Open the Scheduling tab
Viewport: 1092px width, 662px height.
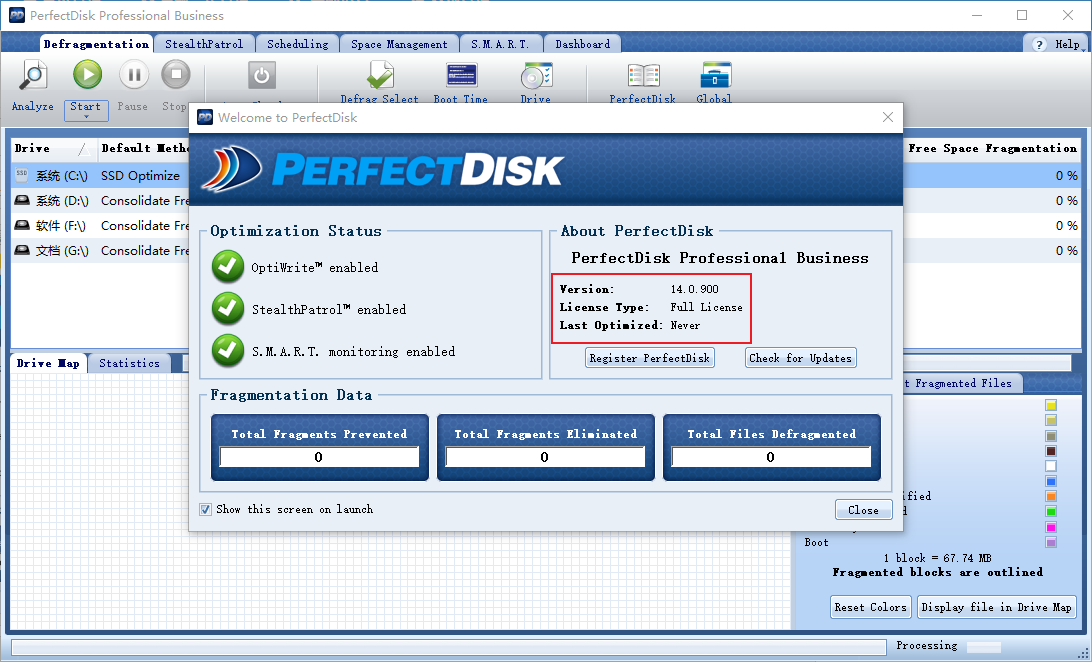[x=297, y=44]
